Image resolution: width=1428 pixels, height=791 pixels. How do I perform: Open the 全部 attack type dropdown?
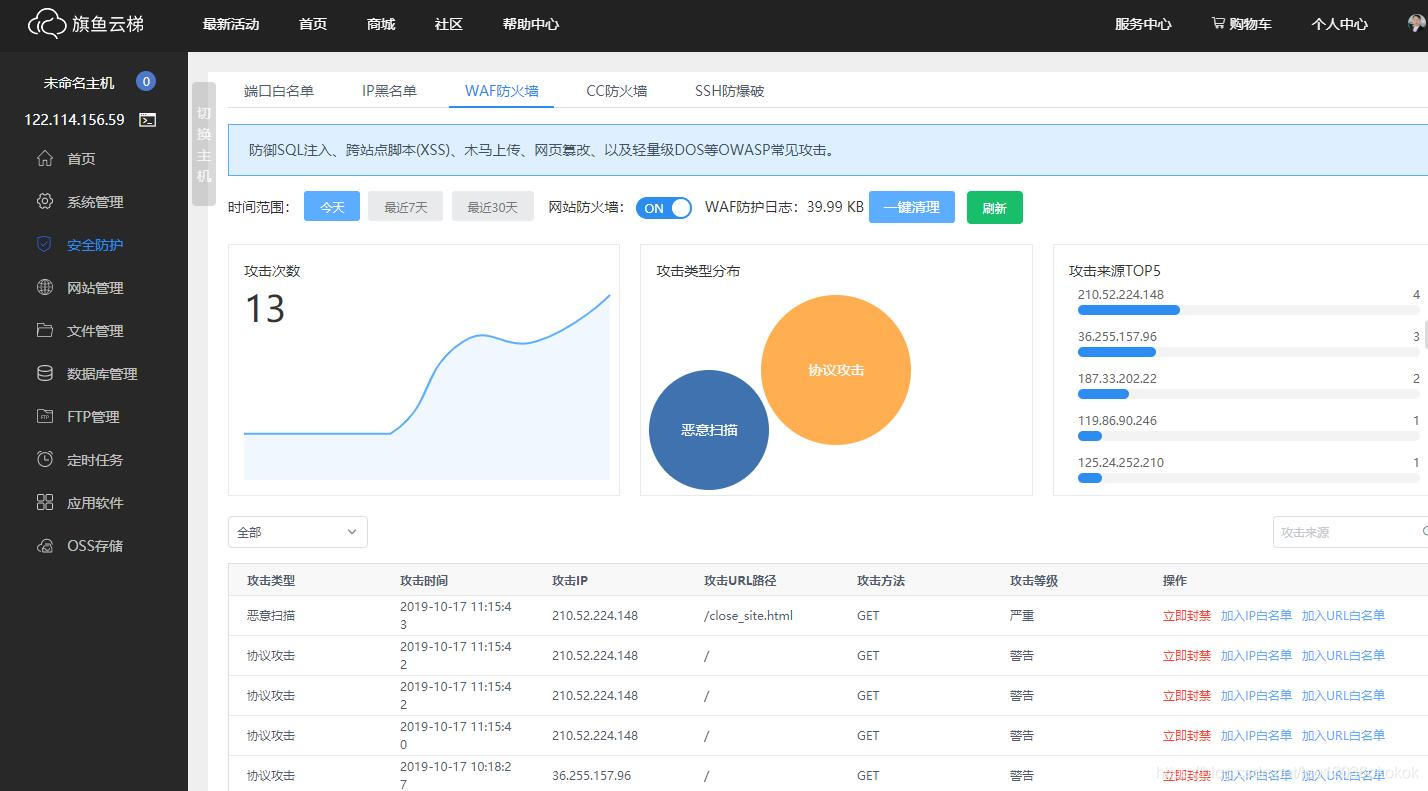point(296,531)
